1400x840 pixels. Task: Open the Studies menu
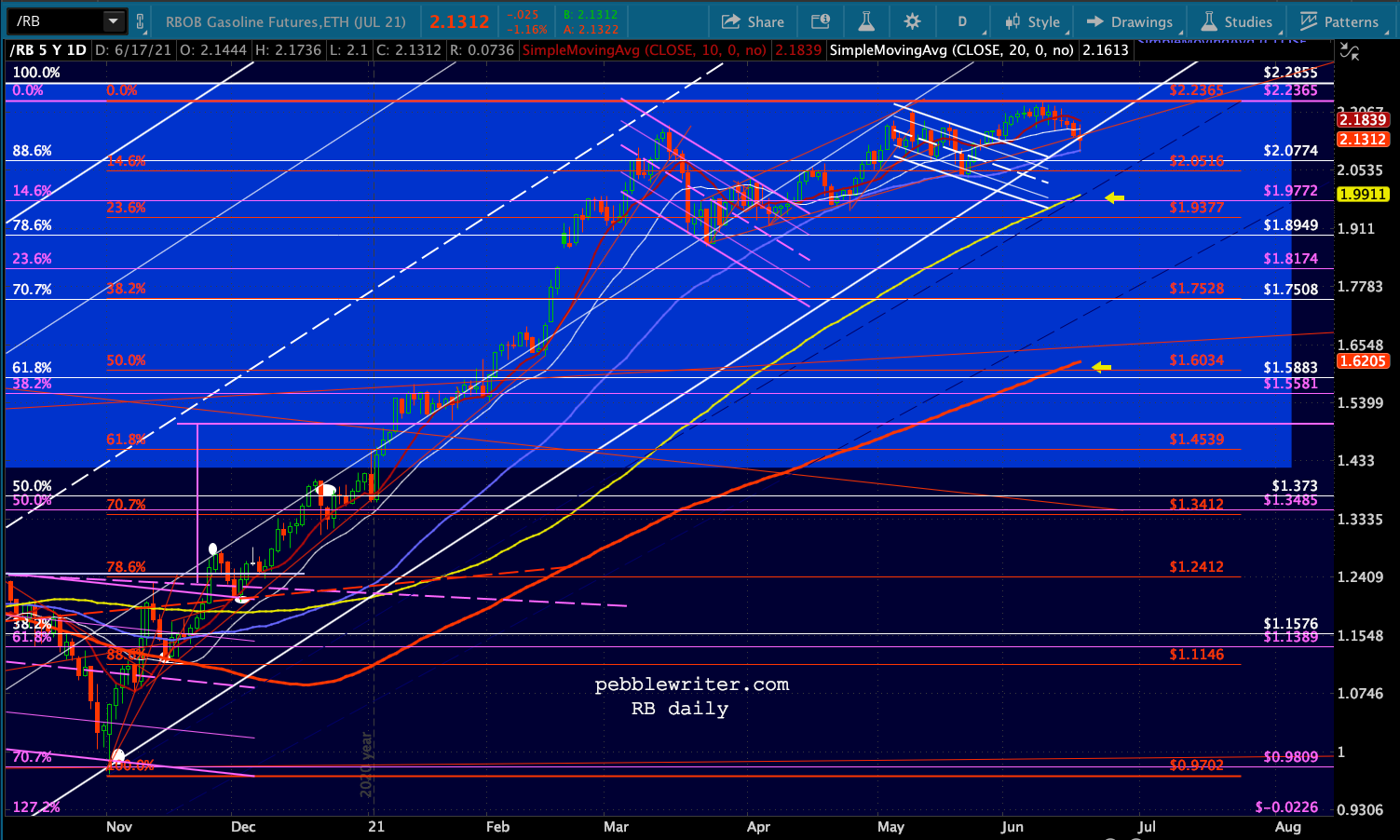(1236, 21)
